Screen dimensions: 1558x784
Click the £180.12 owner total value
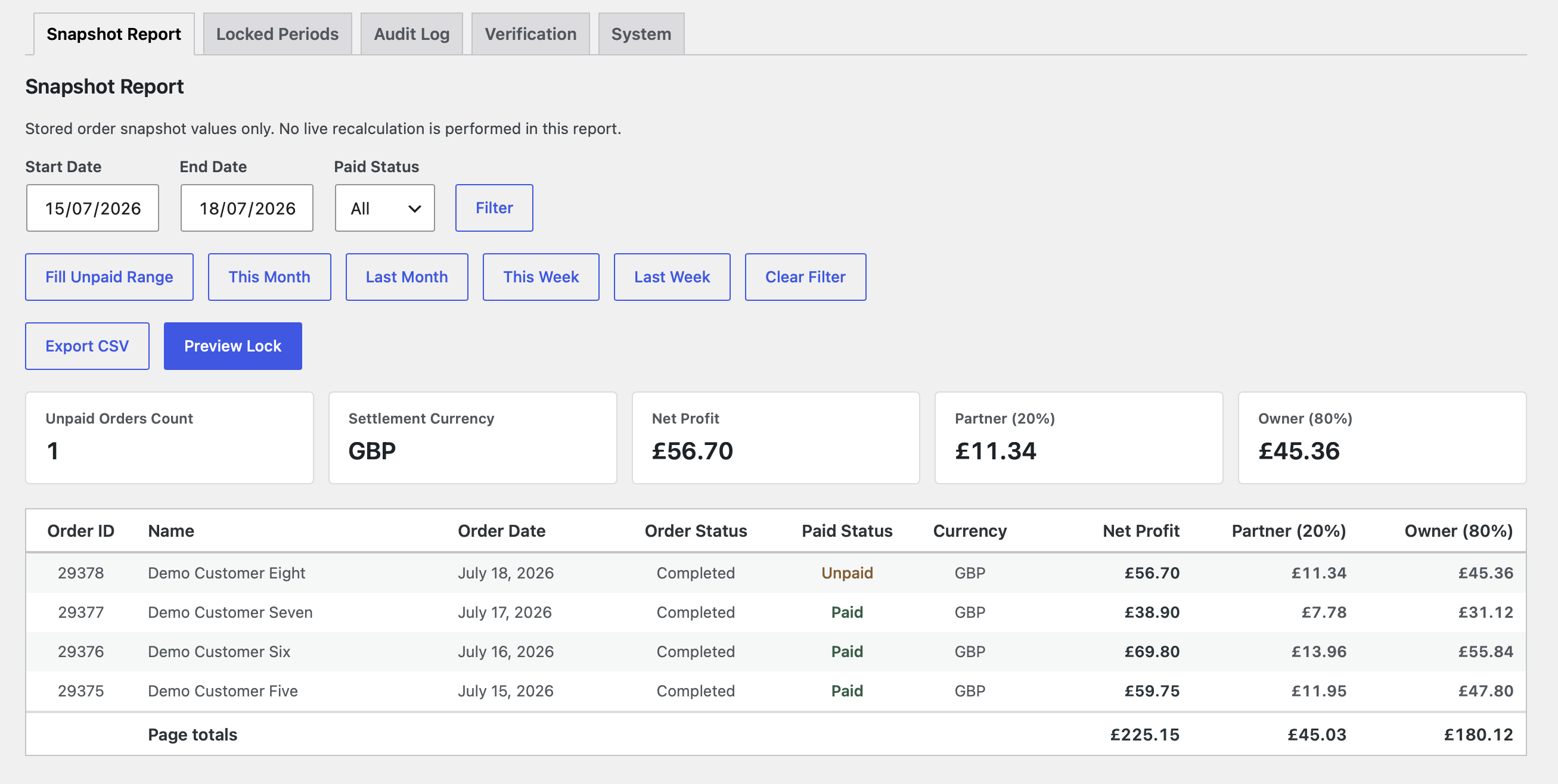point(1478,734)
